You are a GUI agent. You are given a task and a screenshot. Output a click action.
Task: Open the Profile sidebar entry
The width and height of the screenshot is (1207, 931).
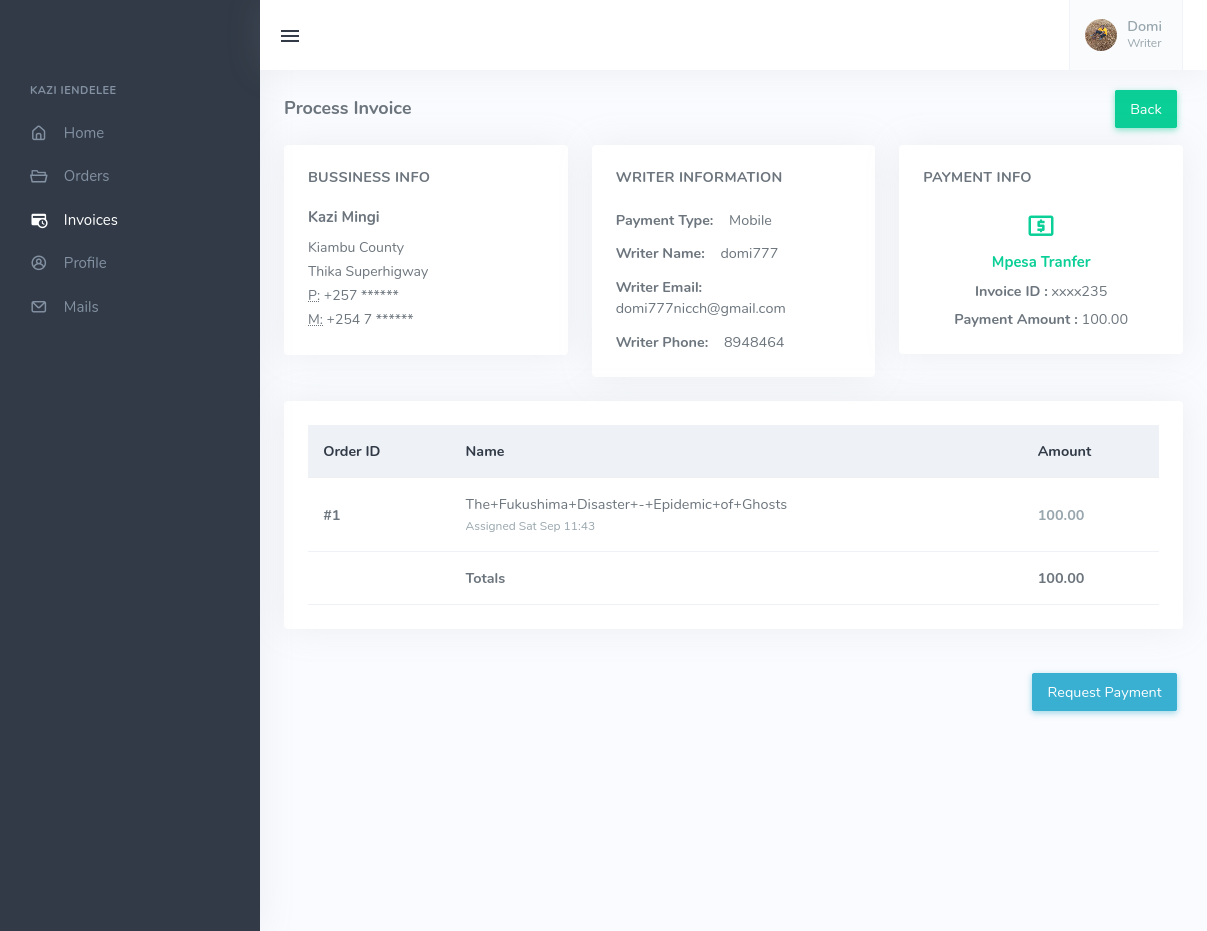pyautogui.click(x=85, y=263)
